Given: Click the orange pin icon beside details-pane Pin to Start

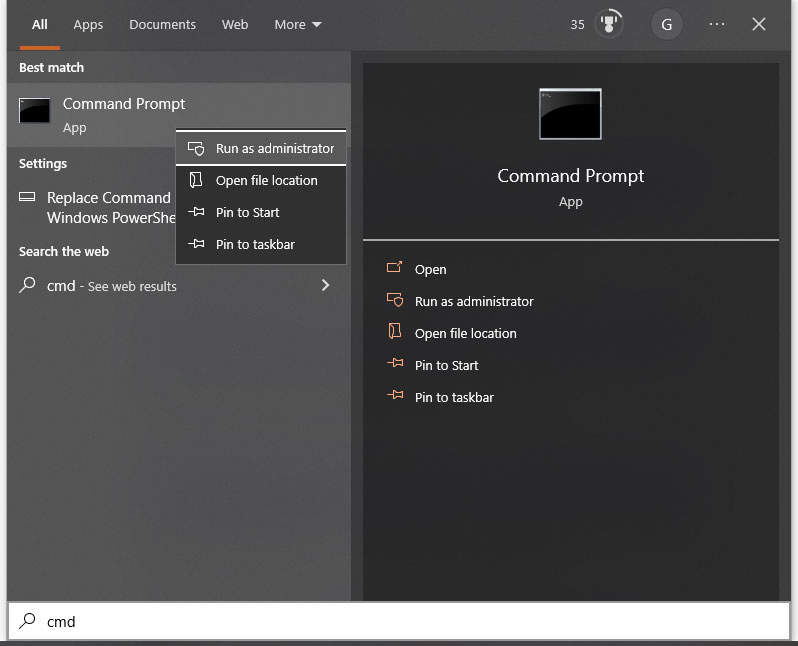Looking at the screenshot, I should coord(395,363).
